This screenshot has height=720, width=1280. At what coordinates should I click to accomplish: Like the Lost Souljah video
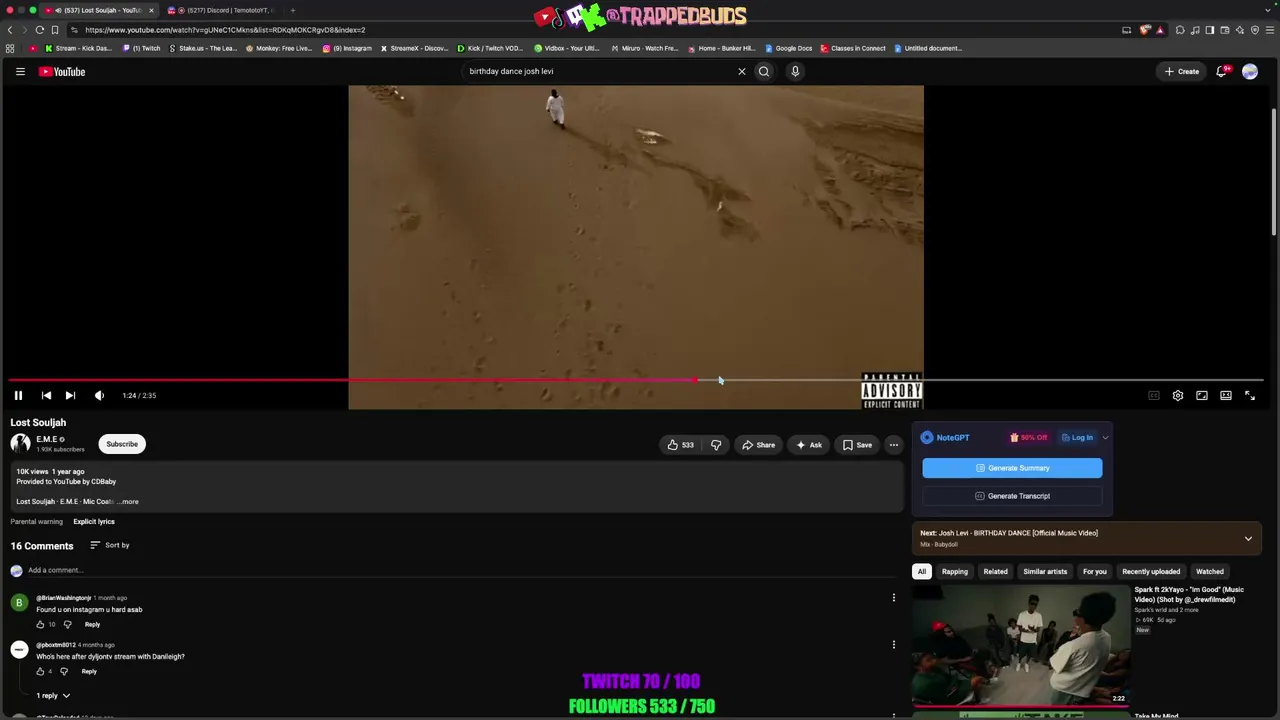click(680, 445)
